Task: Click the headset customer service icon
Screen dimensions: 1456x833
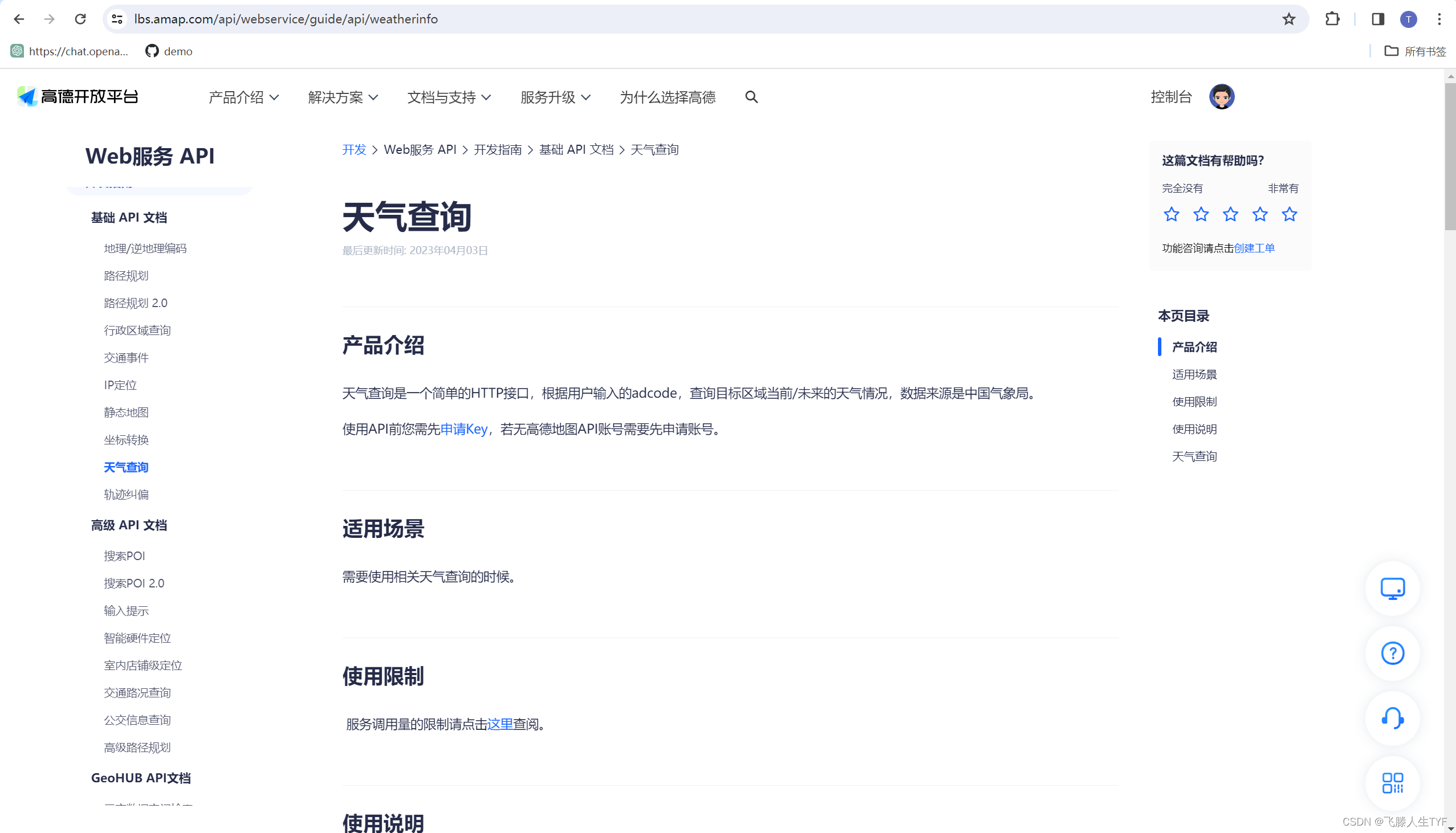Action: click(x=1392, y=718)
